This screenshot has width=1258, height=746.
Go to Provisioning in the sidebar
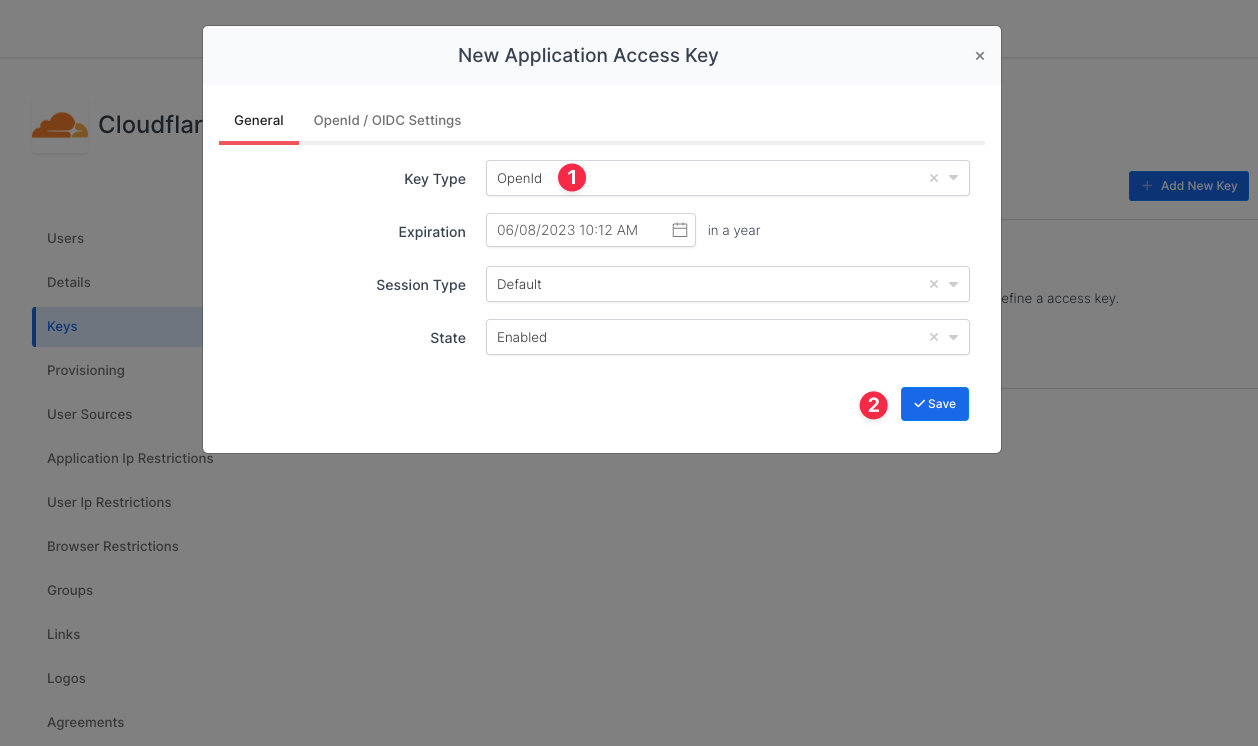point(86,370)
